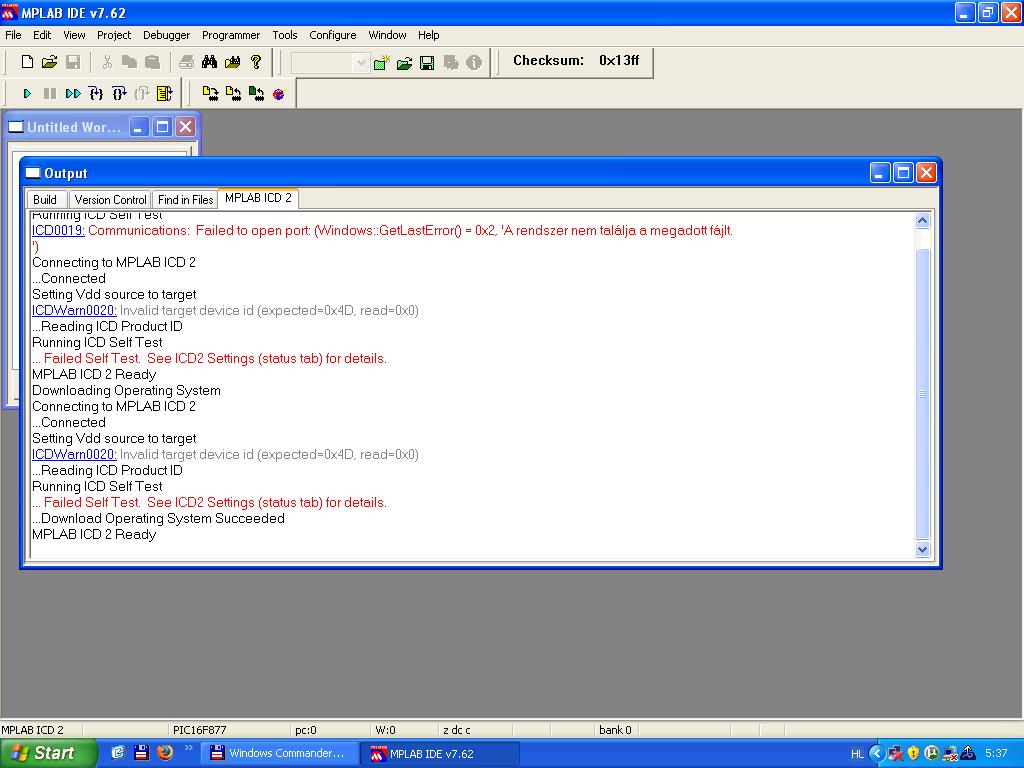Click the yellow Reset icon
The width and height of the screenshot is (1024, 768).
[x=165, y=94]
